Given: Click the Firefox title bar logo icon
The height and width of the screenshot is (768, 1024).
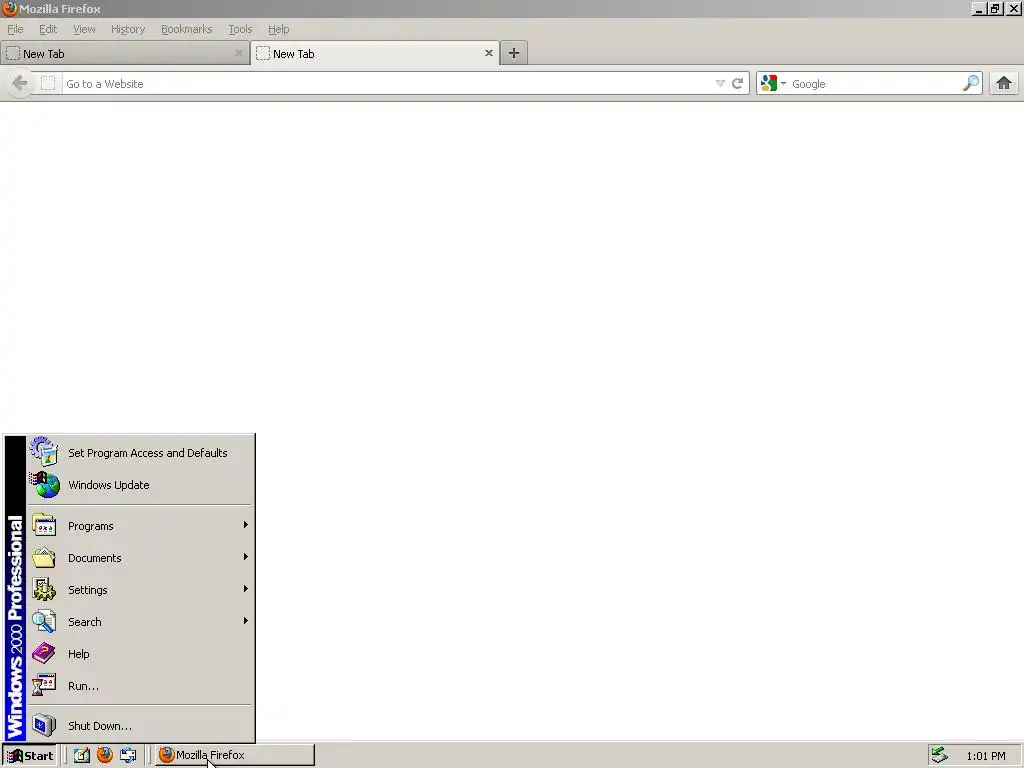Looking at the screenshot, I should pos(10,8).
